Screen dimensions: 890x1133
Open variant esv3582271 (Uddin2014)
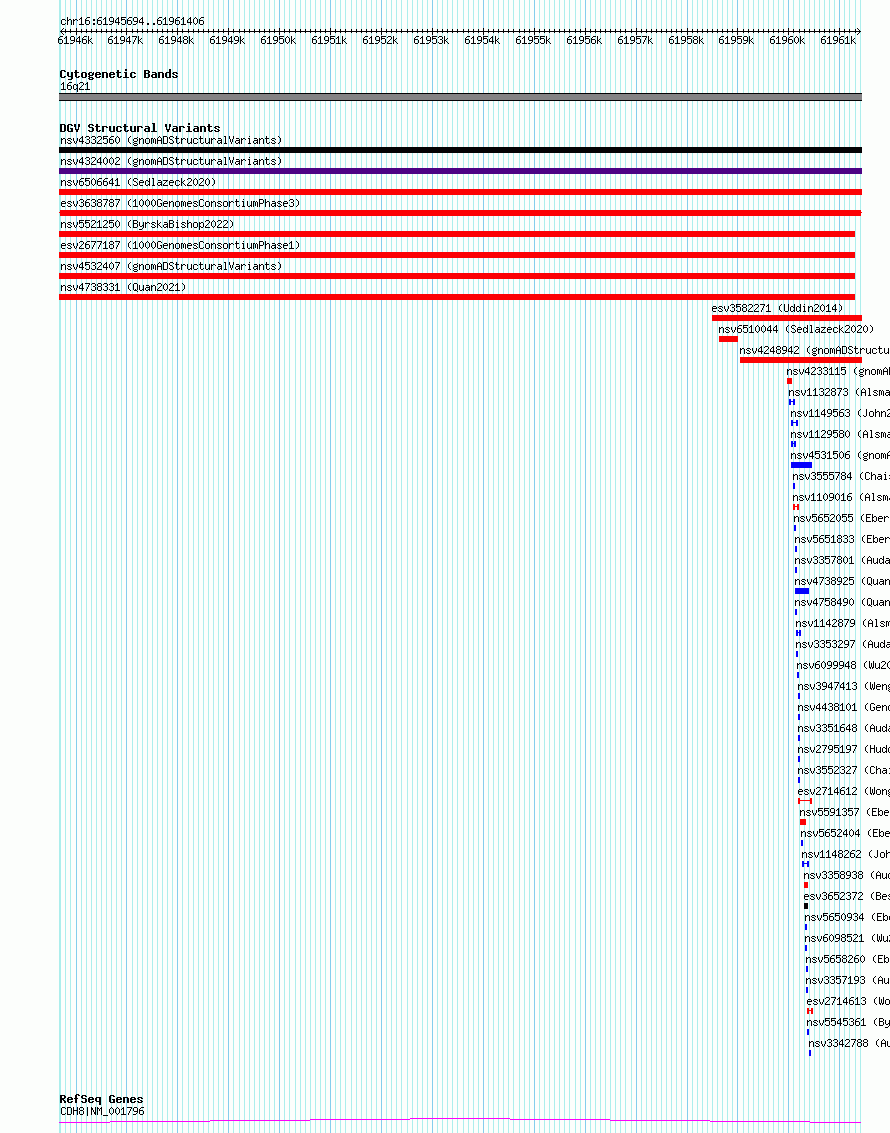777,308
